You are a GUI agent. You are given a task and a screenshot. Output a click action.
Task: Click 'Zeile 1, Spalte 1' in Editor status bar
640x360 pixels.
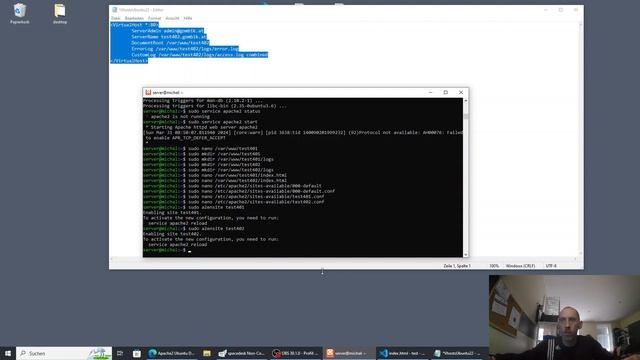[x=457, y=266]
